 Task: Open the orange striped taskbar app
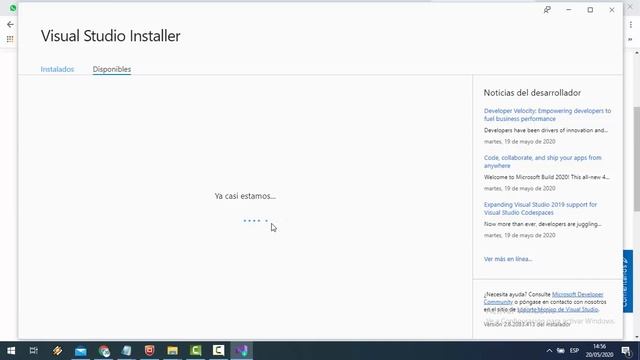pyautogui.click(x=57, y=351)
